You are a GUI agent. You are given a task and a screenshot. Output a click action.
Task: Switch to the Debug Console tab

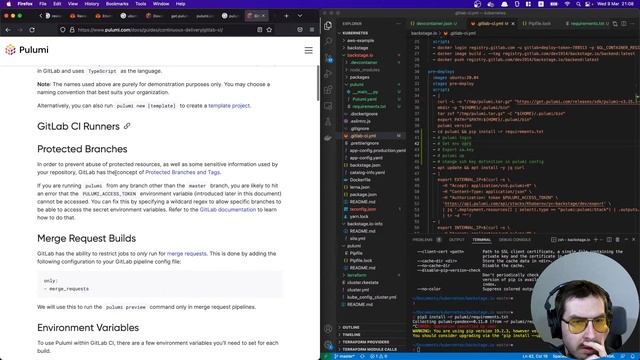click(515, 240)
